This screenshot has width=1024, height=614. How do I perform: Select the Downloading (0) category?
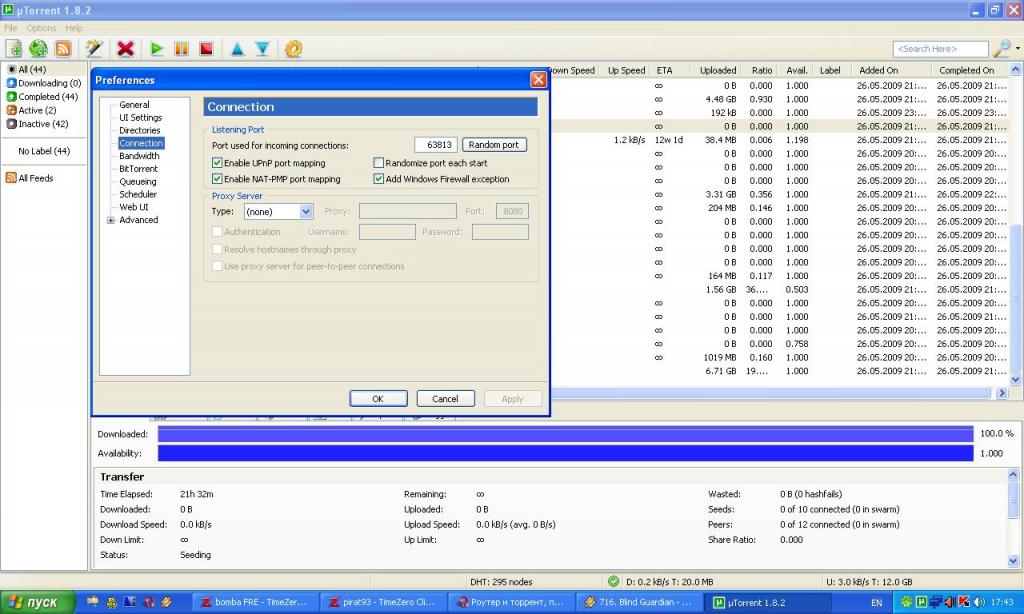click(x=44, y=83)
